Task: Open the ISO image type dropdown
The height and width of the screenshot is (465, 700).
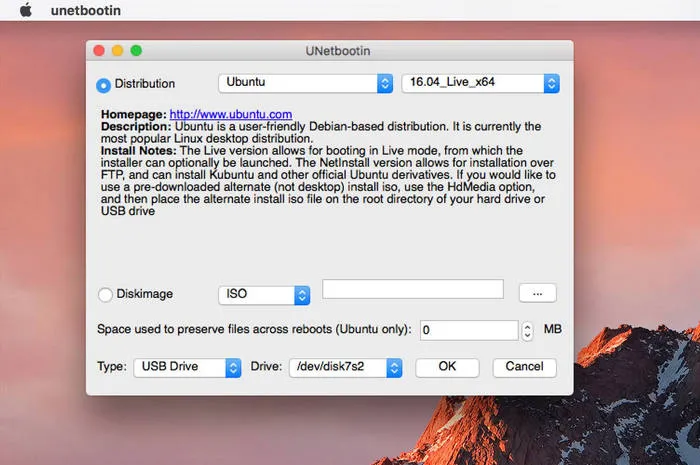Action: click(264, 294)
